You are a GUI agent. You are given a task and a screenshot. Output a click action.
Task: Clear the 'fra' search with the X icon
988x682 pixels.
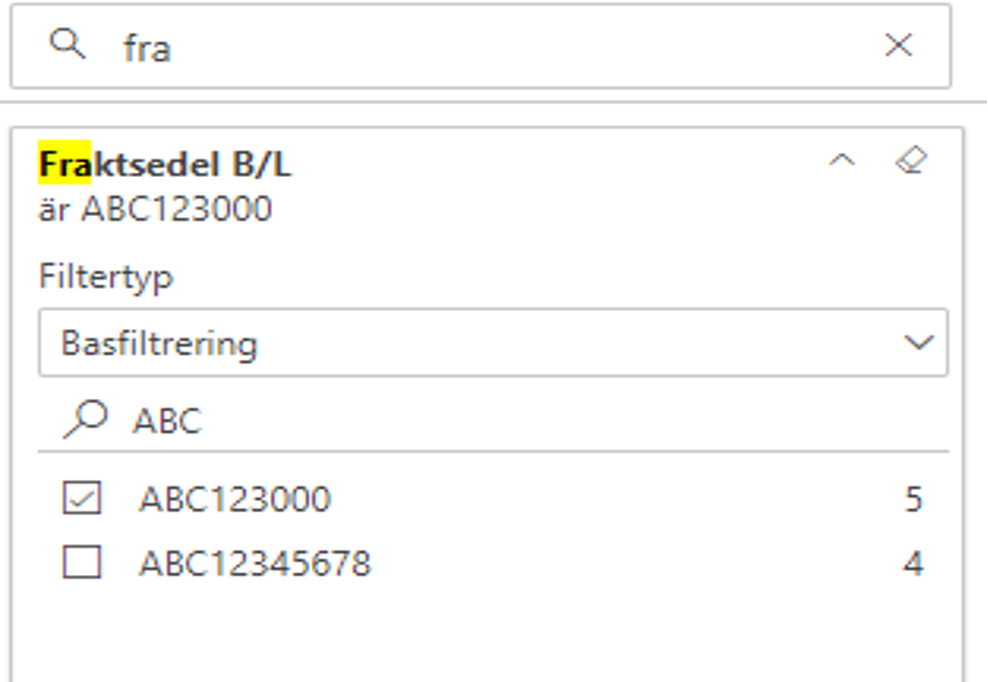coord(898,45)
